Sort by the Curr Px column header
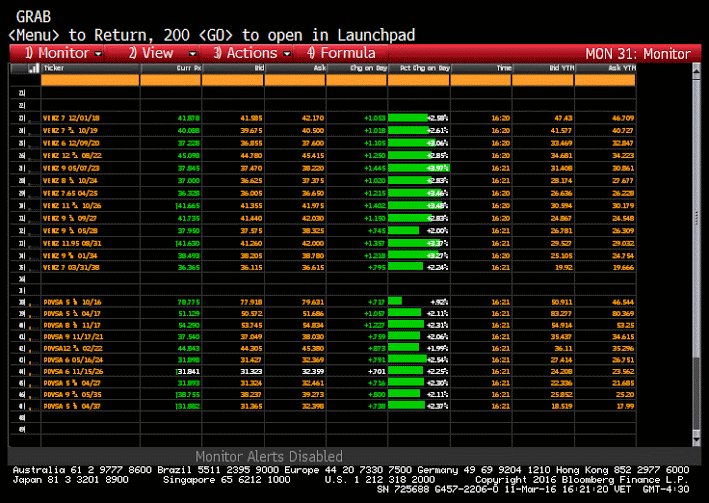Screen dimensions: 709x503 pyautogui.click(x=171, y=68)
